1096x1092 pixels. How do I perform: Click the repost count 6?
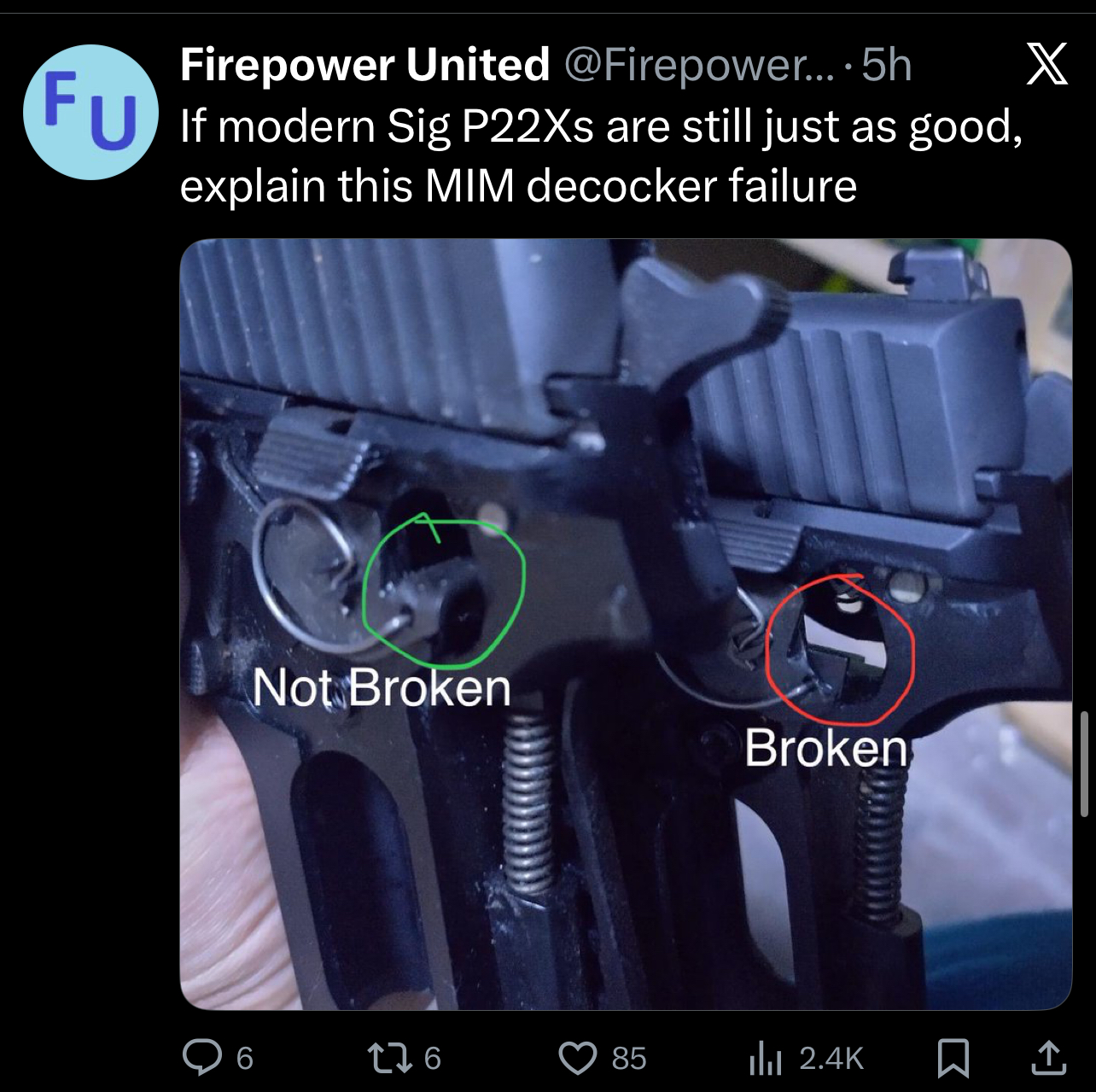click(433, 1059)
